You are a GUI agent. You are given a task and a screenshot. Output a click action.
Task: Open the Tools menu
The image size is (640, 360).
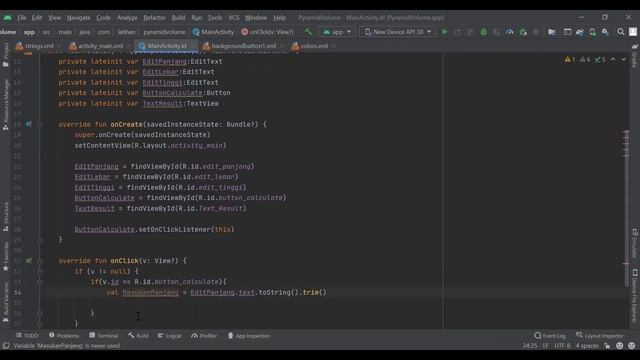pos(215,18)
